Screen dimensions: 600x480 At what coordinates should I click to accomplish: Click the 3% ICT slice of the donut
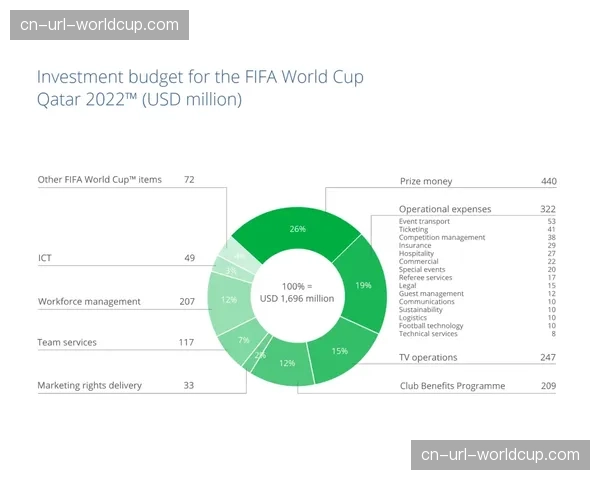pyautogui.click(x=231, y=270)
